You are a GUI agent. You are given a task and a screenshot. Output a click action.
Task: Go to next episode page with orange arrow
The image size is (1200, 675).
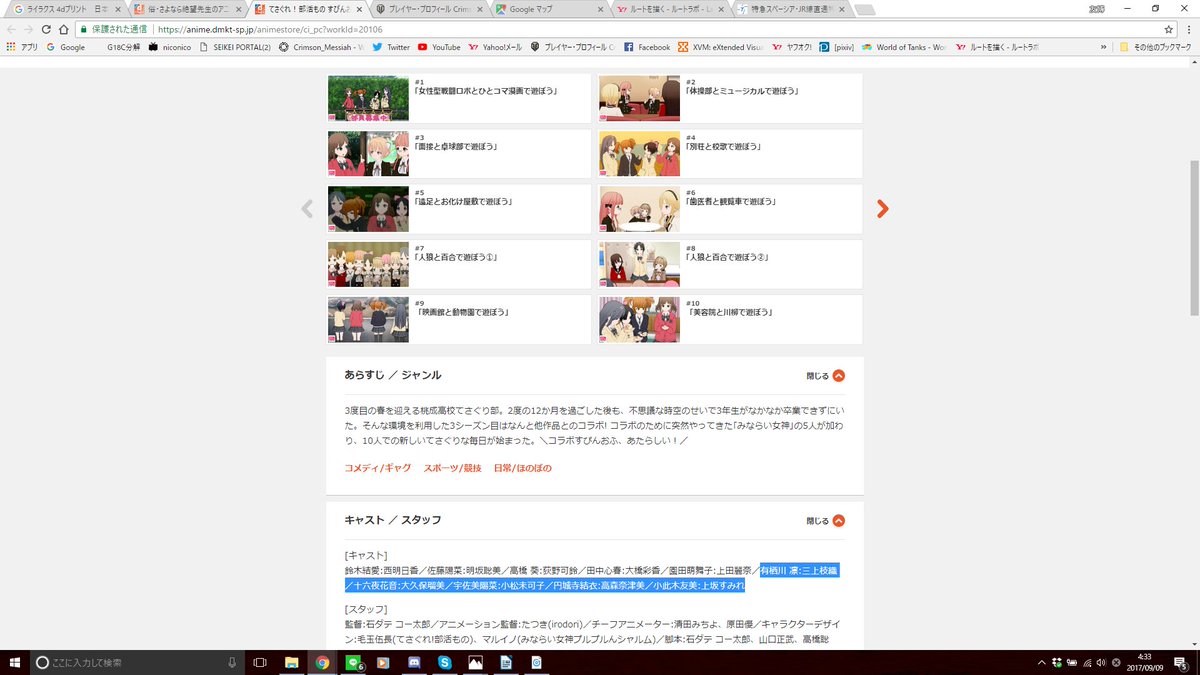click(882, 209)
